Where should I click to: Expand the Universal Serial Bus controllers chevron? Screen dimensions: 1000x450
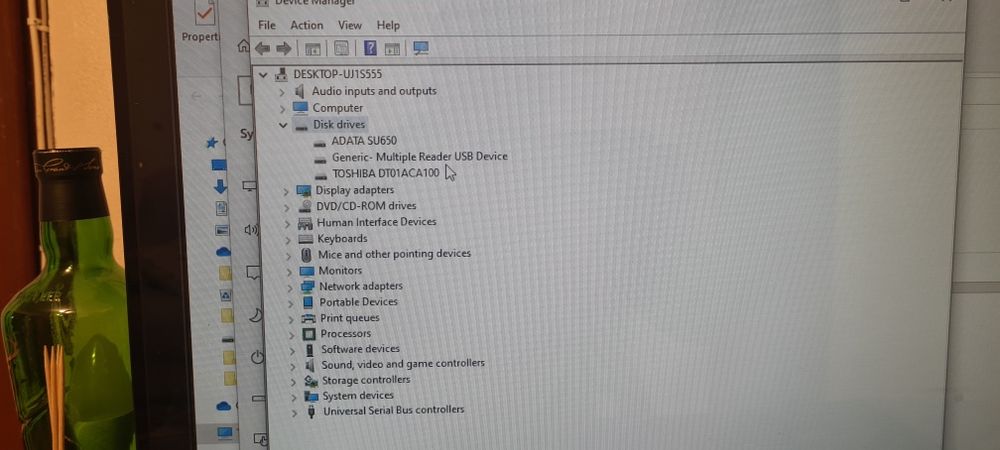[x=294, y=412]
